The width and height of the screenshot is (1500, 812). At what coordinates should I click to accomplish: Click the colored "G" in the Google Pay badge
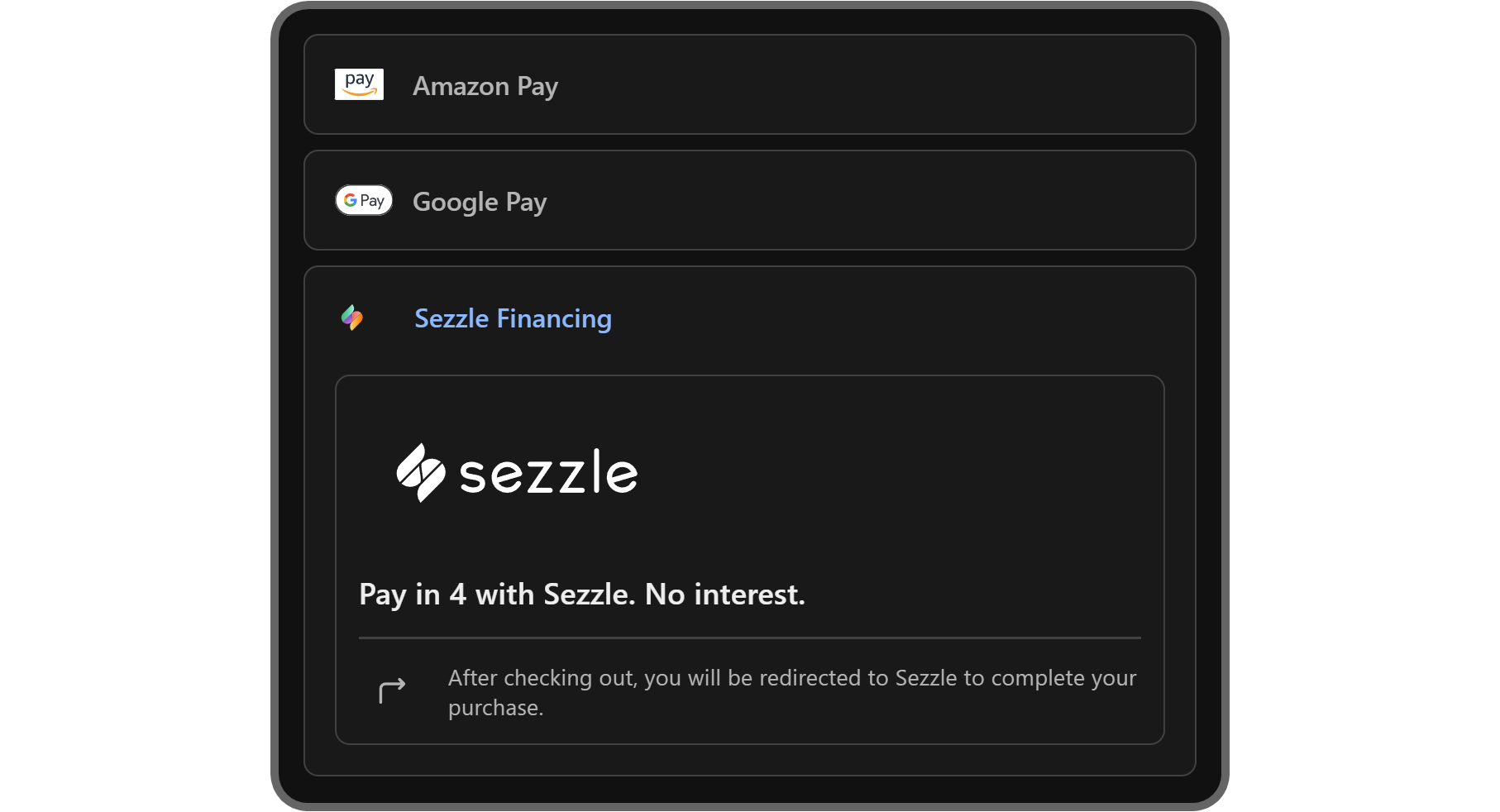click(x=351, y=200)
